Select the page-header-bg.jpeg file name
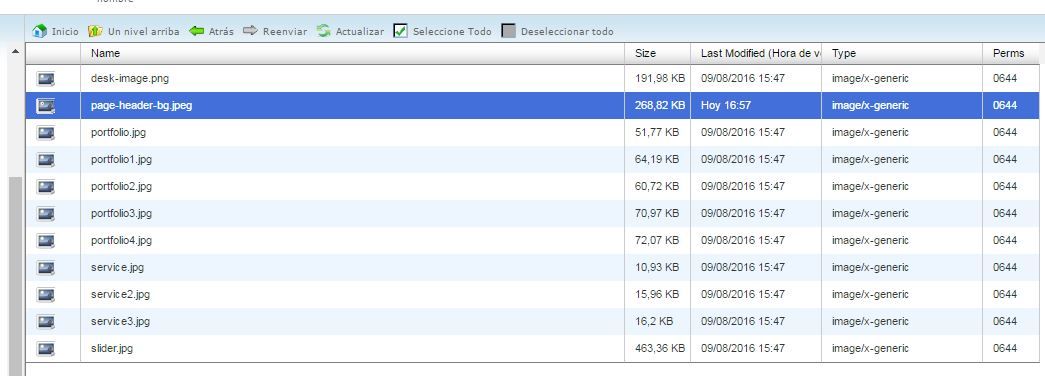The image size is (1045, 376). click(x=142, y=105)
